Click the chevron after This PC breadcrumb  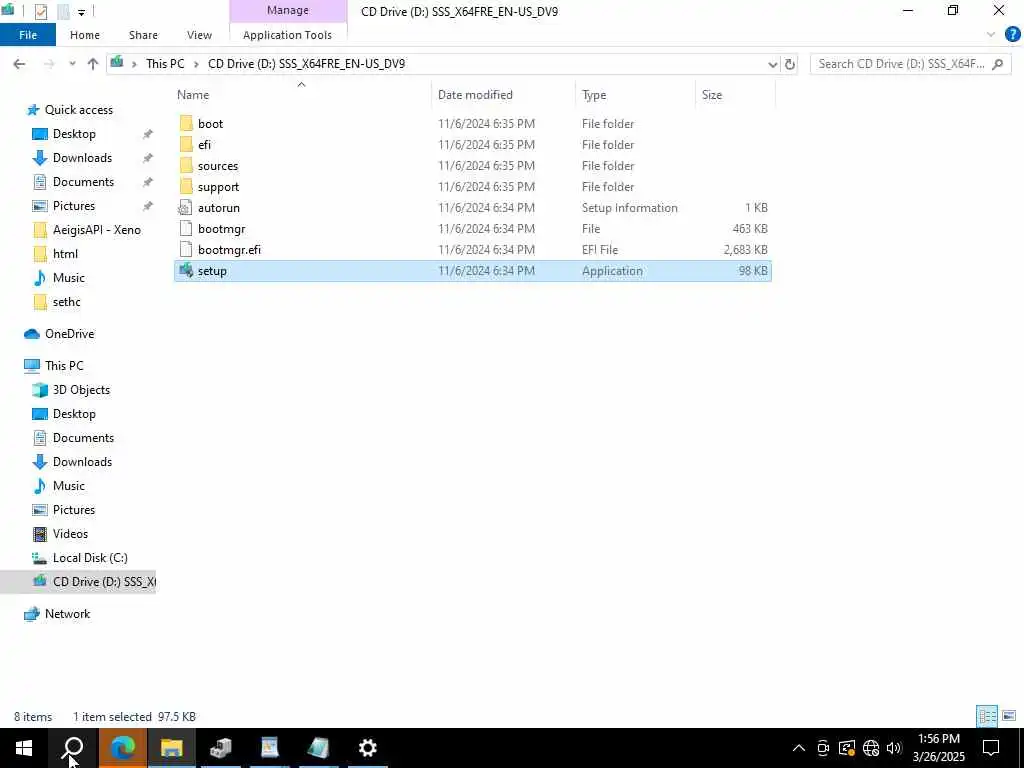[196, 64]
